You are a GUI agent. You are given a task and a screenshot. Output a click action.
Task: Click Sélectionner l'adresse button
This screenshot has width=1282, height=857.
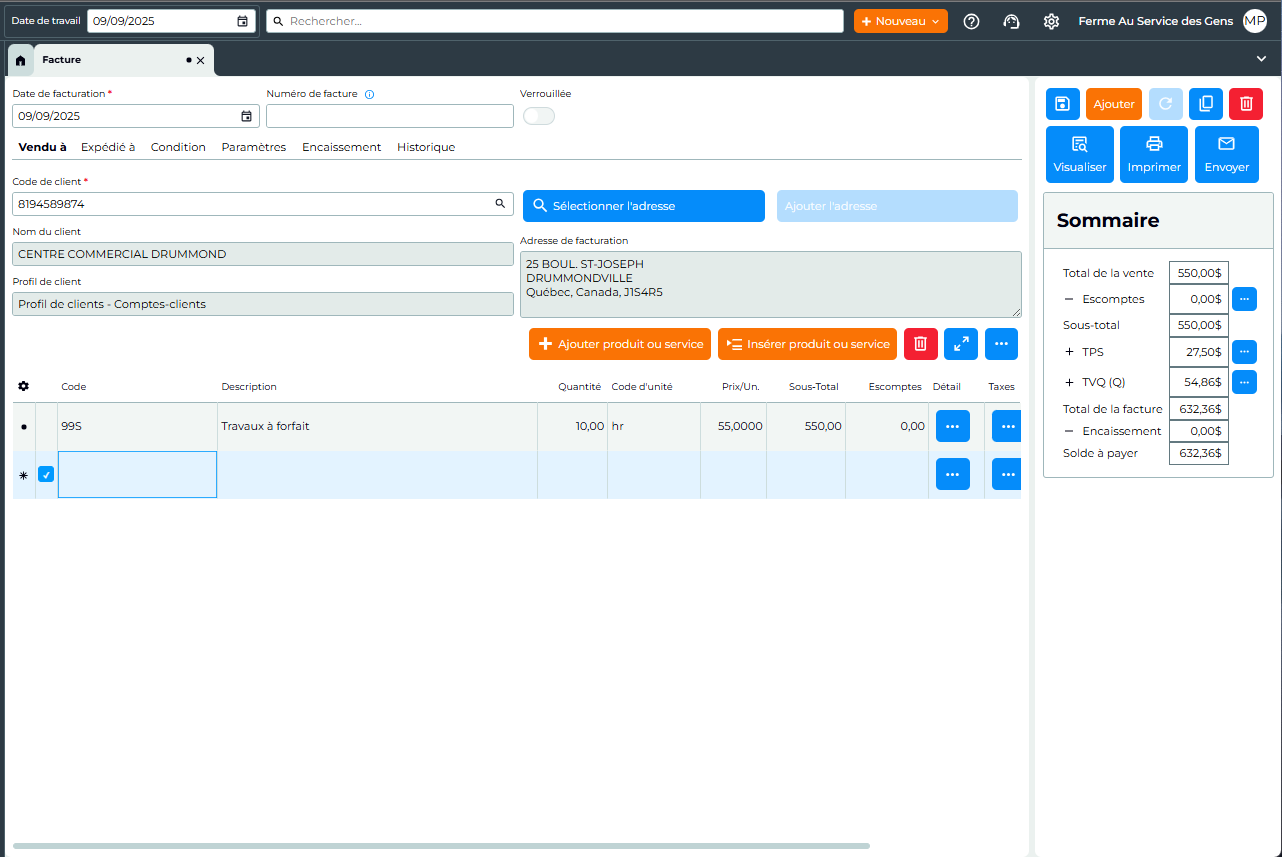coord(644,206)
